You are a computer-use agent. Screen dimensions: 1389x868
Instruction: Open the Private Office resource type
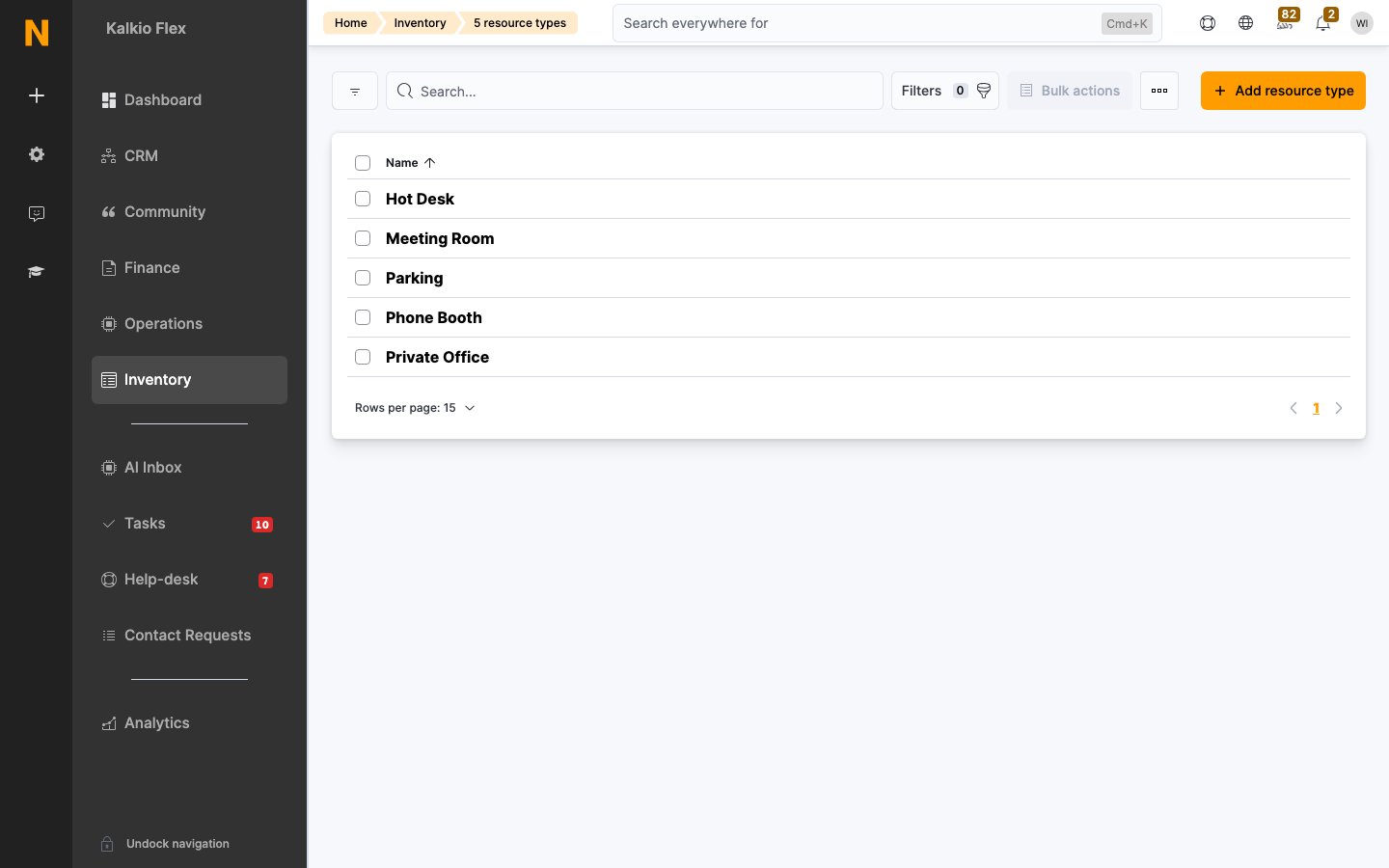tap(437, 357)
